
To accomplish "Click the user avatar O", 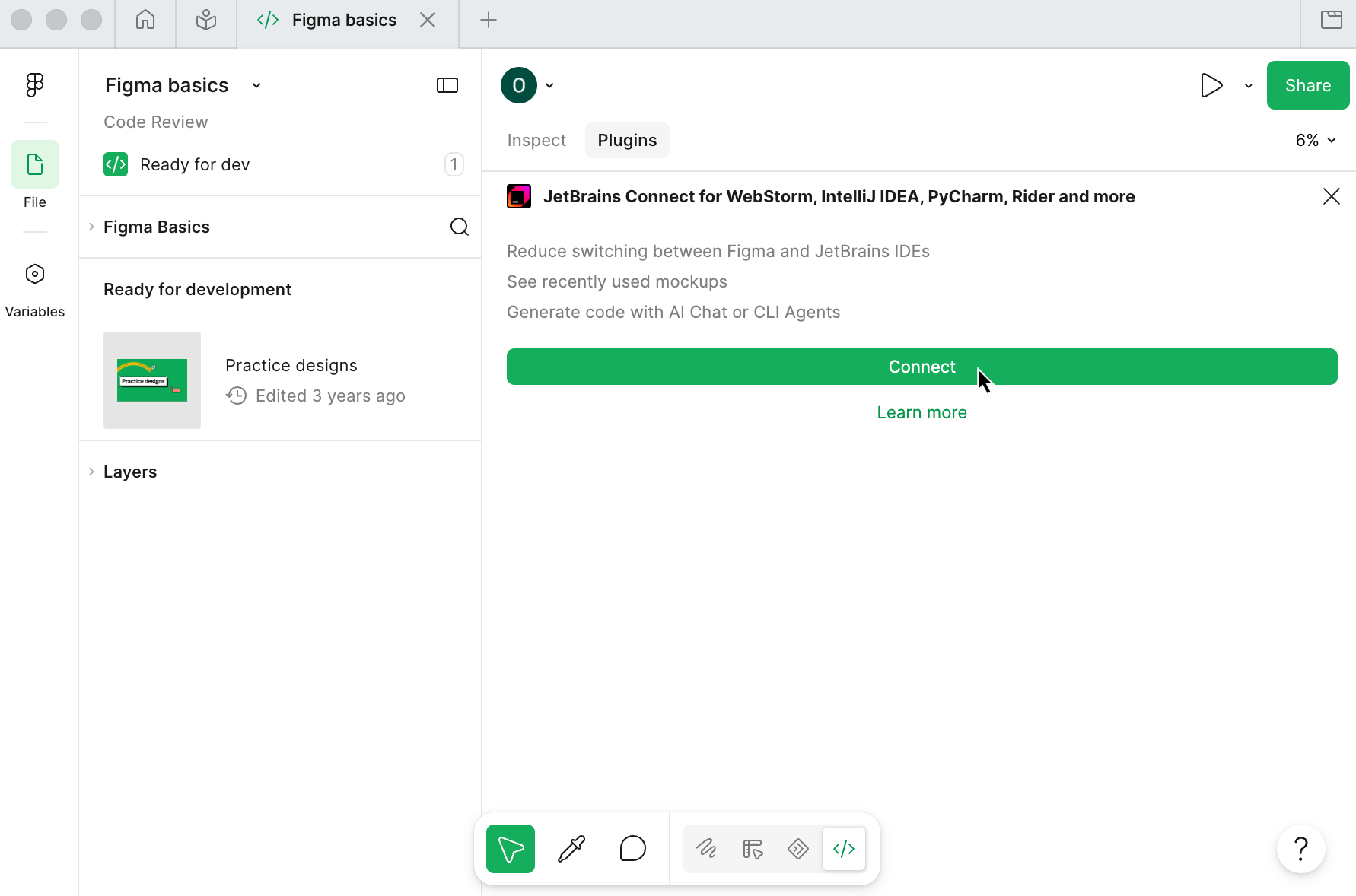I will 519,85.
